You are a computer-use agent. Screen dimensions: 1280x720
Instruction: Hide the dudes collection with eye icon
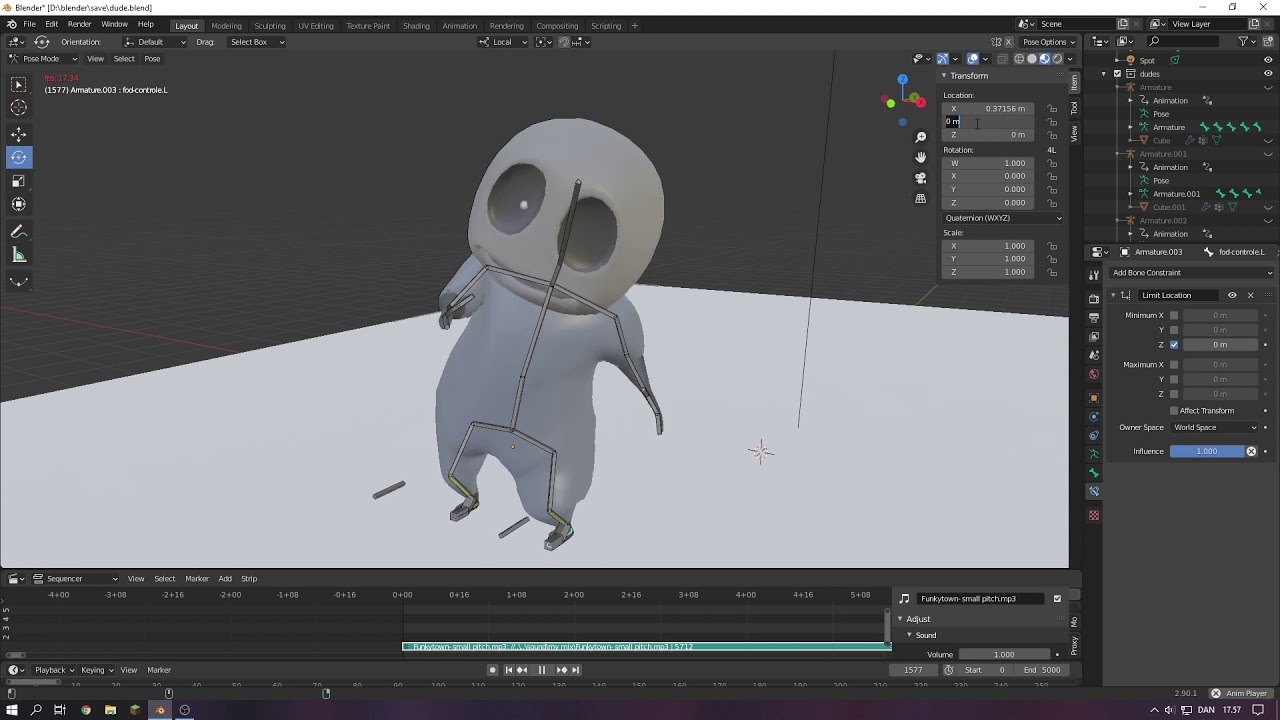click(1268, 74)
